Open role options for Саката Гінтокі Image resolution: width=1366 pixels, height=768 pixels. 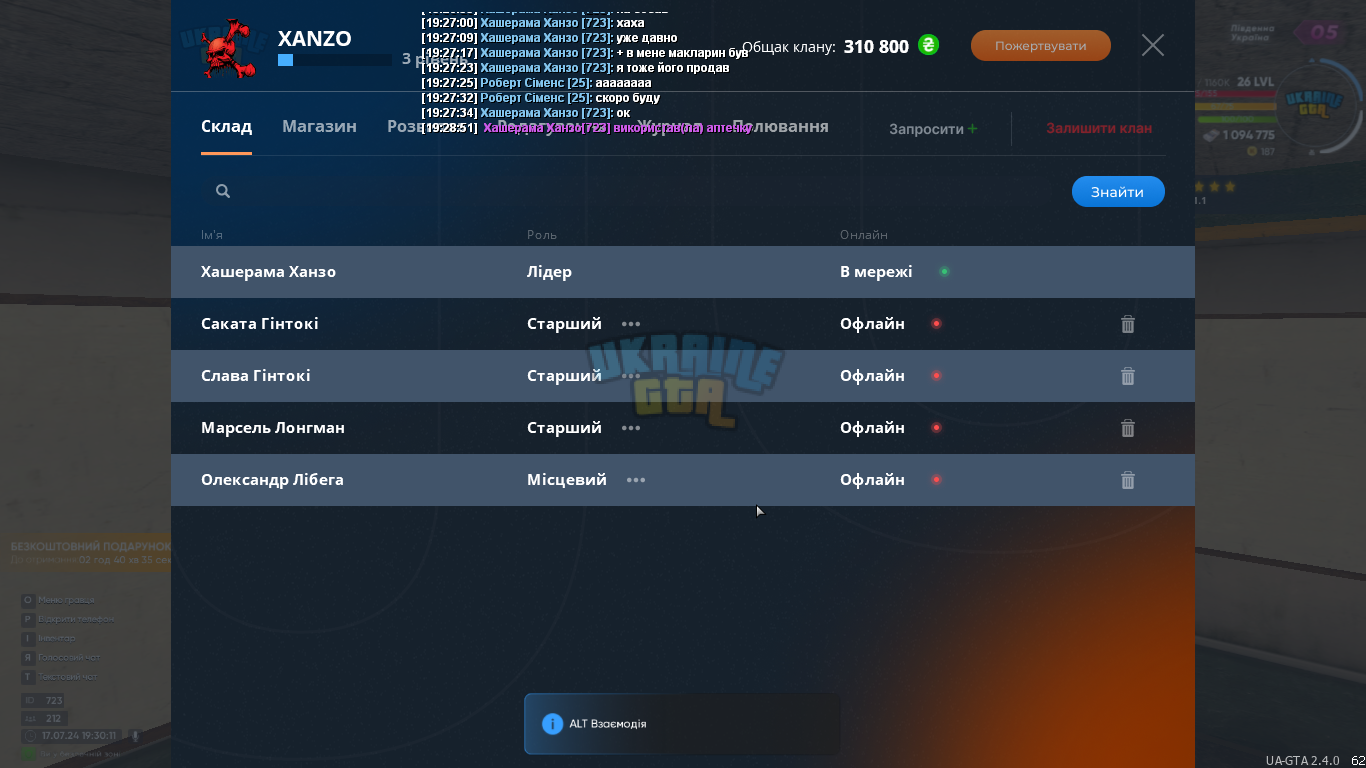click(631, 324)
